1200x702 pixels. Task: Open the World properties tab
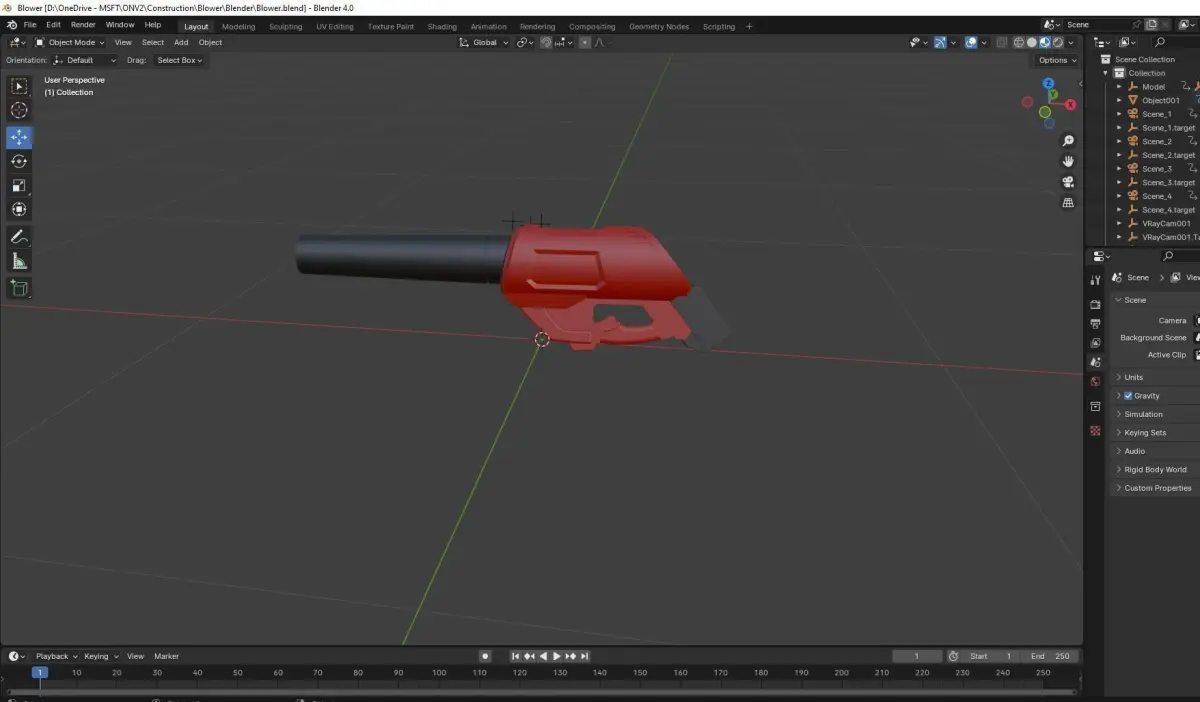point(1095,381)
